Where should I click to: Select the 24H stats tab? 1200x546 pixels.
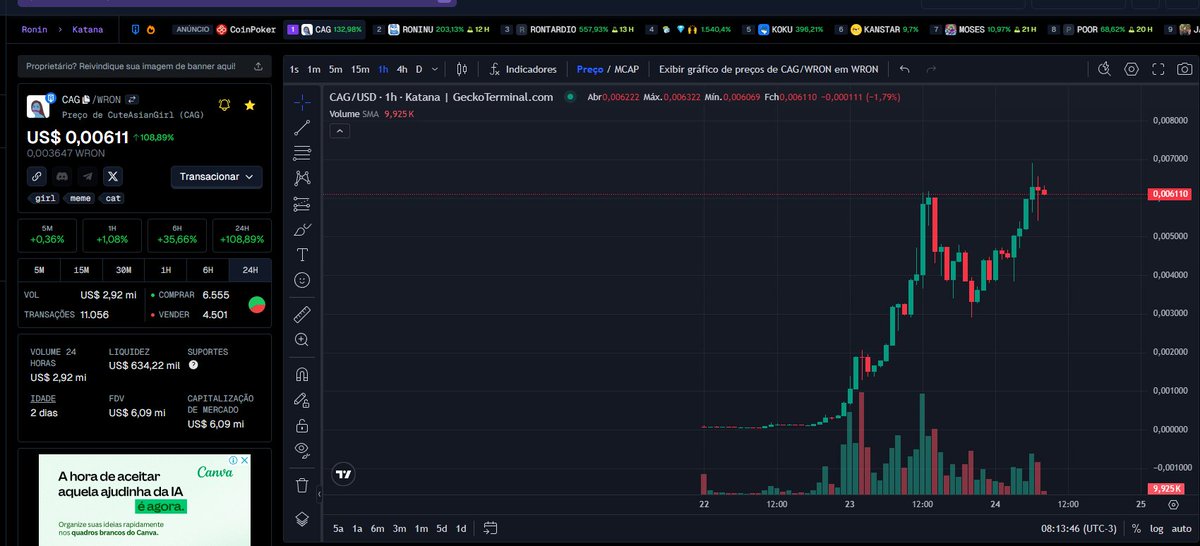(249, 270)
